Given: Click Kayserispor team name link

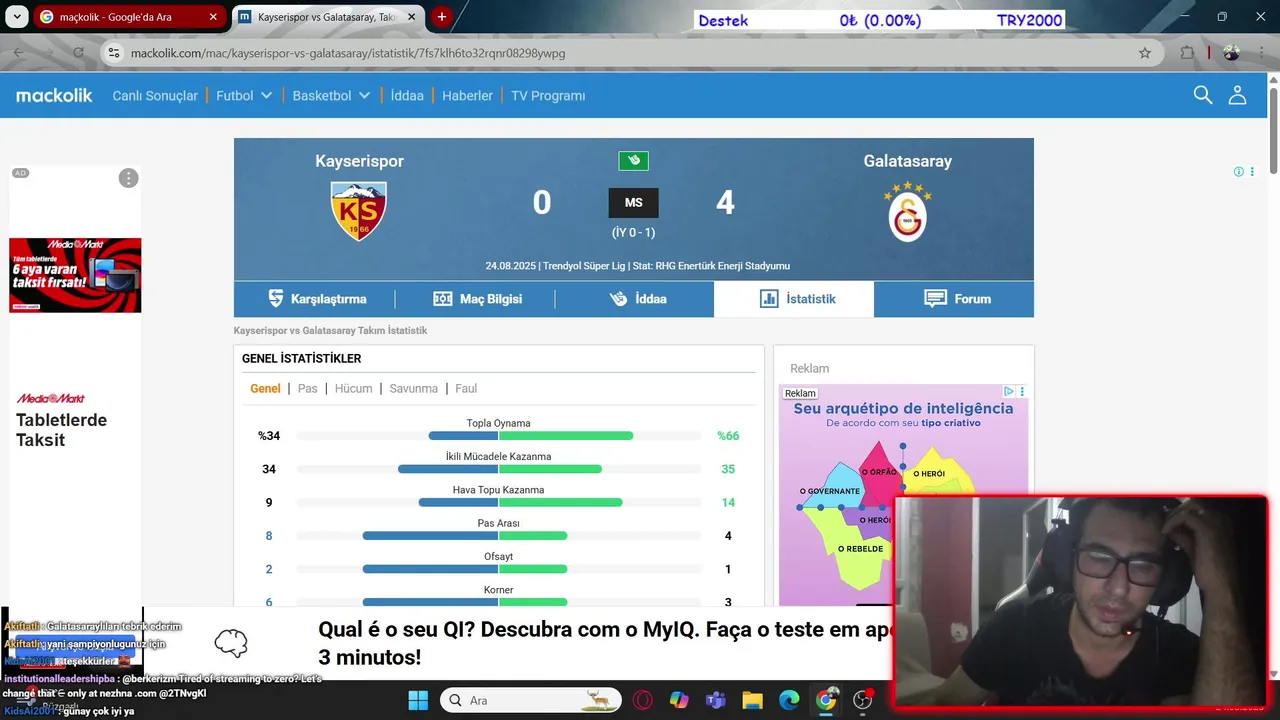Looking at the screenshot, I should point(359,161).
